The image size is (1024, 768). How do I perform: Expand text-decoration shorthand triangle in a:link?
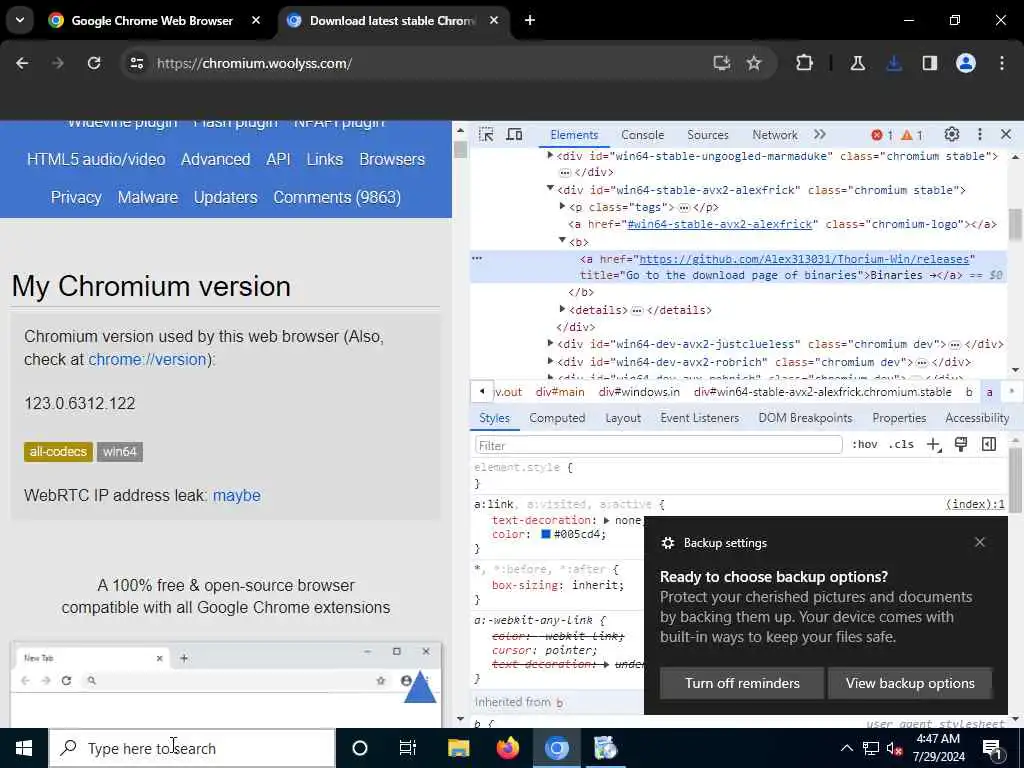[x=606, y=520]
